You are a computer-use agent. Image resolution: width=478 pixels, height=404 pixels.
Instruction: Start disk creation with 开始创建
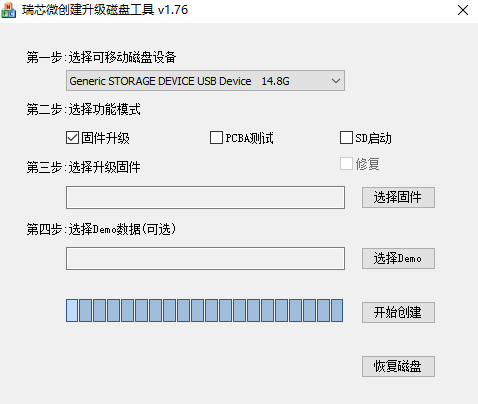pos(398,312)
